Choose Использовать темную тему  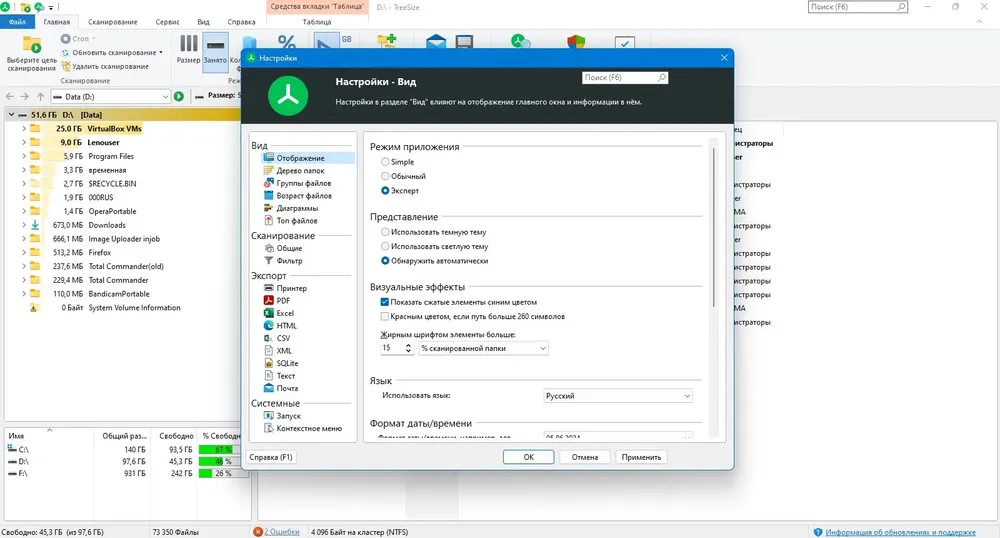[385, 232]
